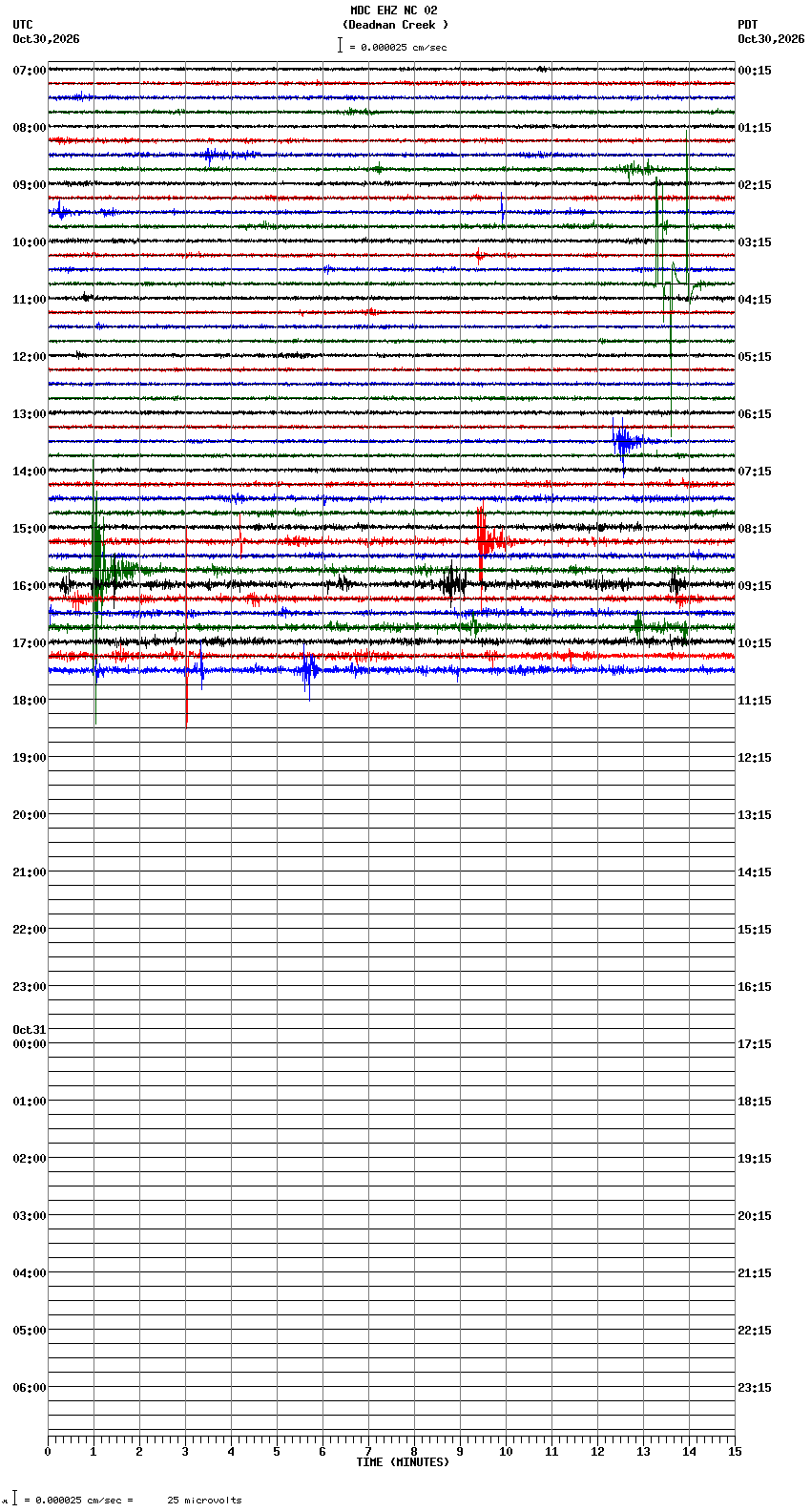
Task: Click the 08:15 PDT time label
Action: pos(755,528)
